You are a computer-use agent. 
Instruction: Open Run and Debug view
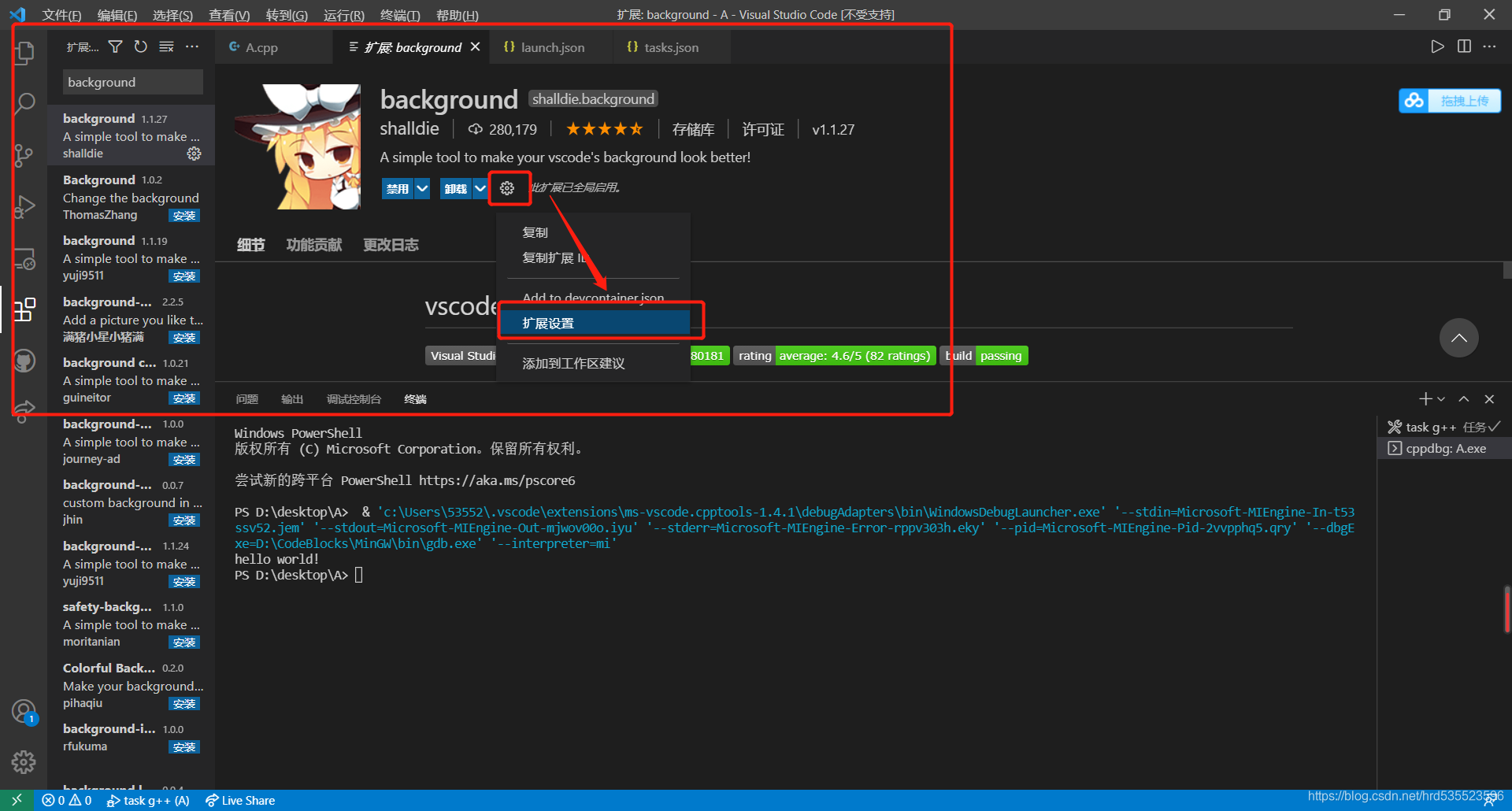point(25,207)
